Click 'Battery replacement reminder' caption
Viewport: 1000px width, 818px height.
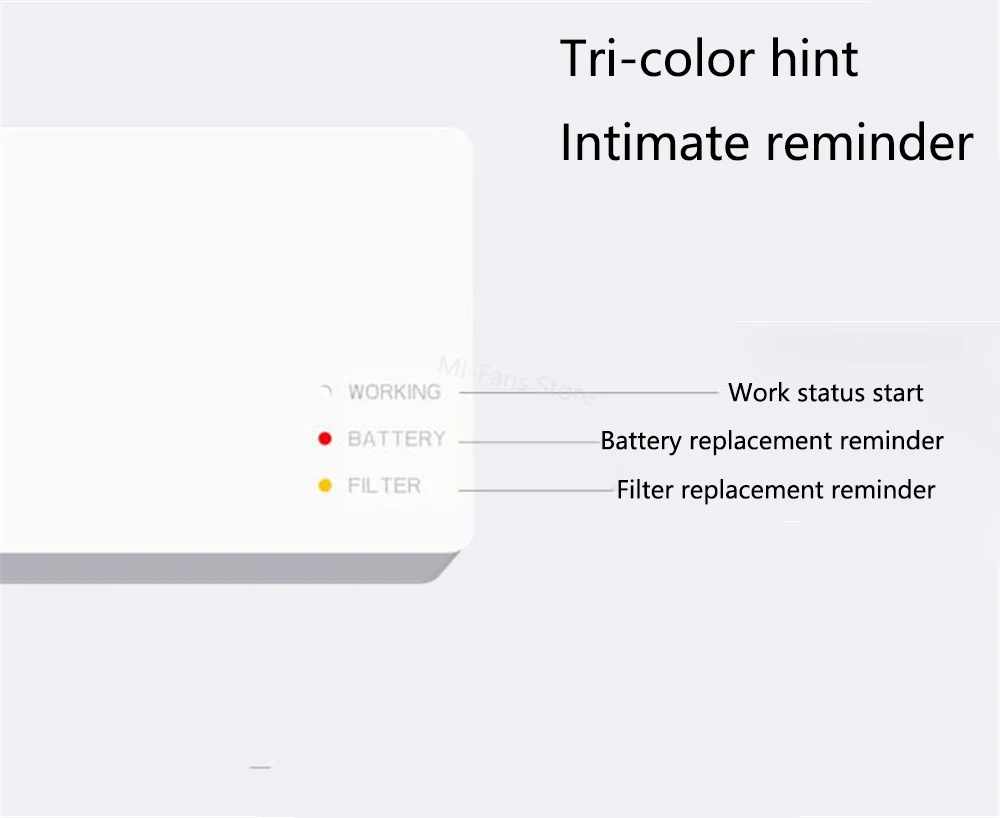click(x=772, y=441)
